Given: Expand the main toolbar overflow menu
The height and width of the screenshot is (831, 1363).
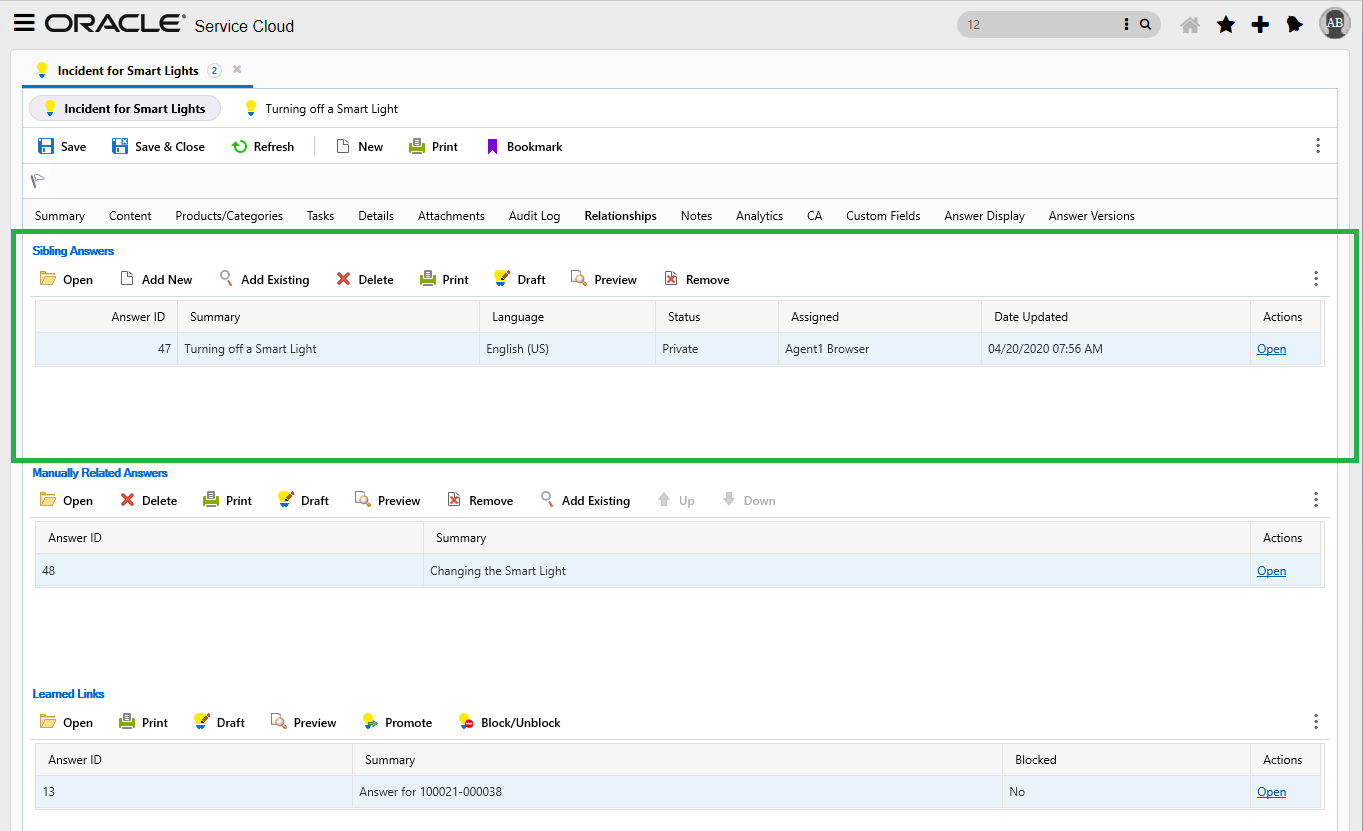Looking at the screenshot, I should [1318, 146].
